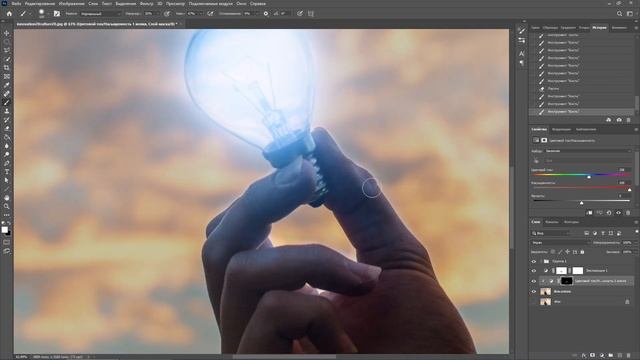The image size is (640, 360).
Task: Switch to the Градиент panel tab
Action: point(568,28)
